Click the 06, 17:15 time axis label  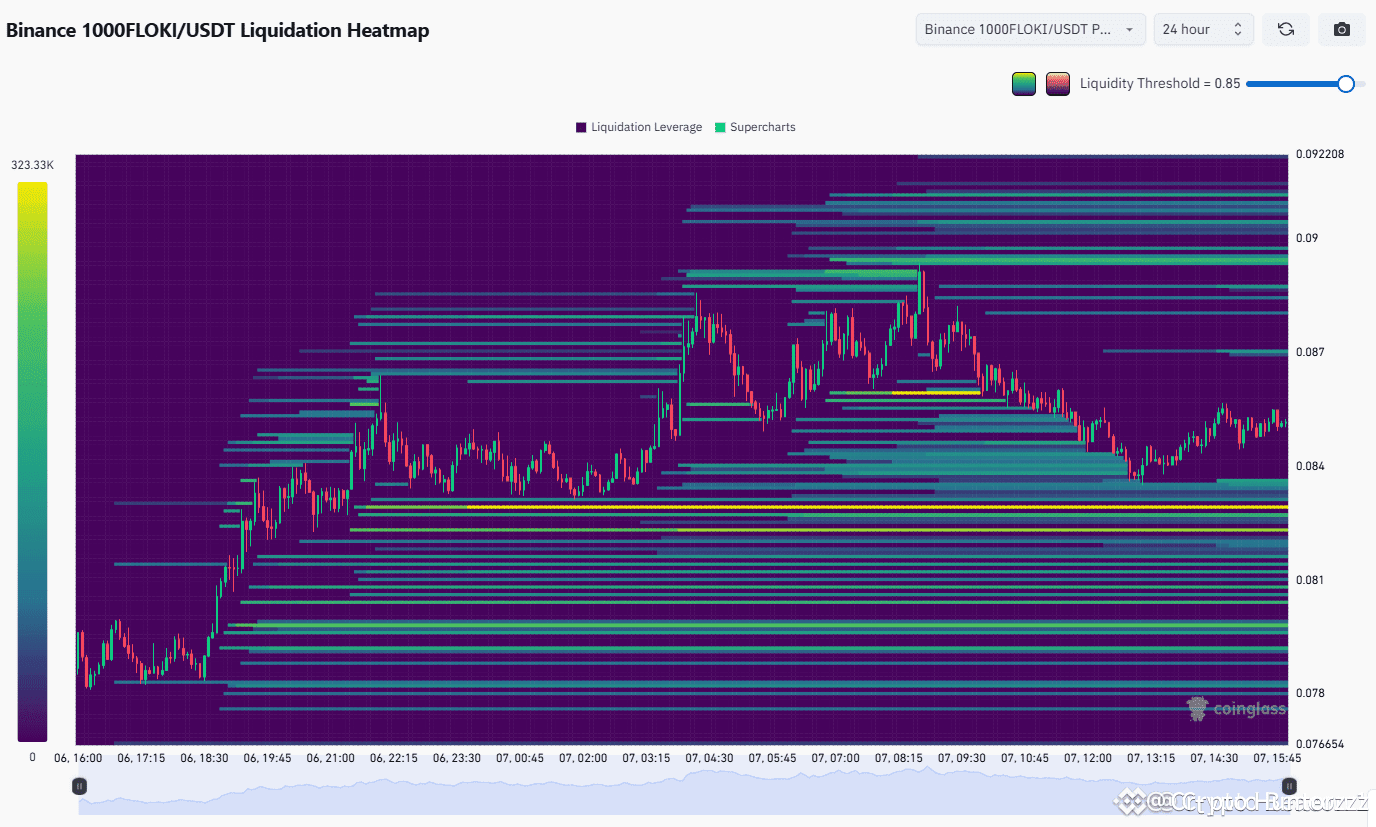(x=141, y=758)
